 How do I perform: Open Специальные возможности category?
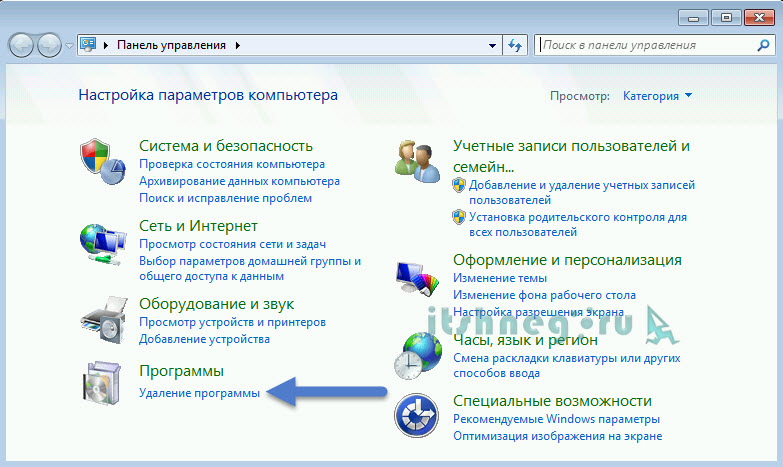click(x=552, y=401)
